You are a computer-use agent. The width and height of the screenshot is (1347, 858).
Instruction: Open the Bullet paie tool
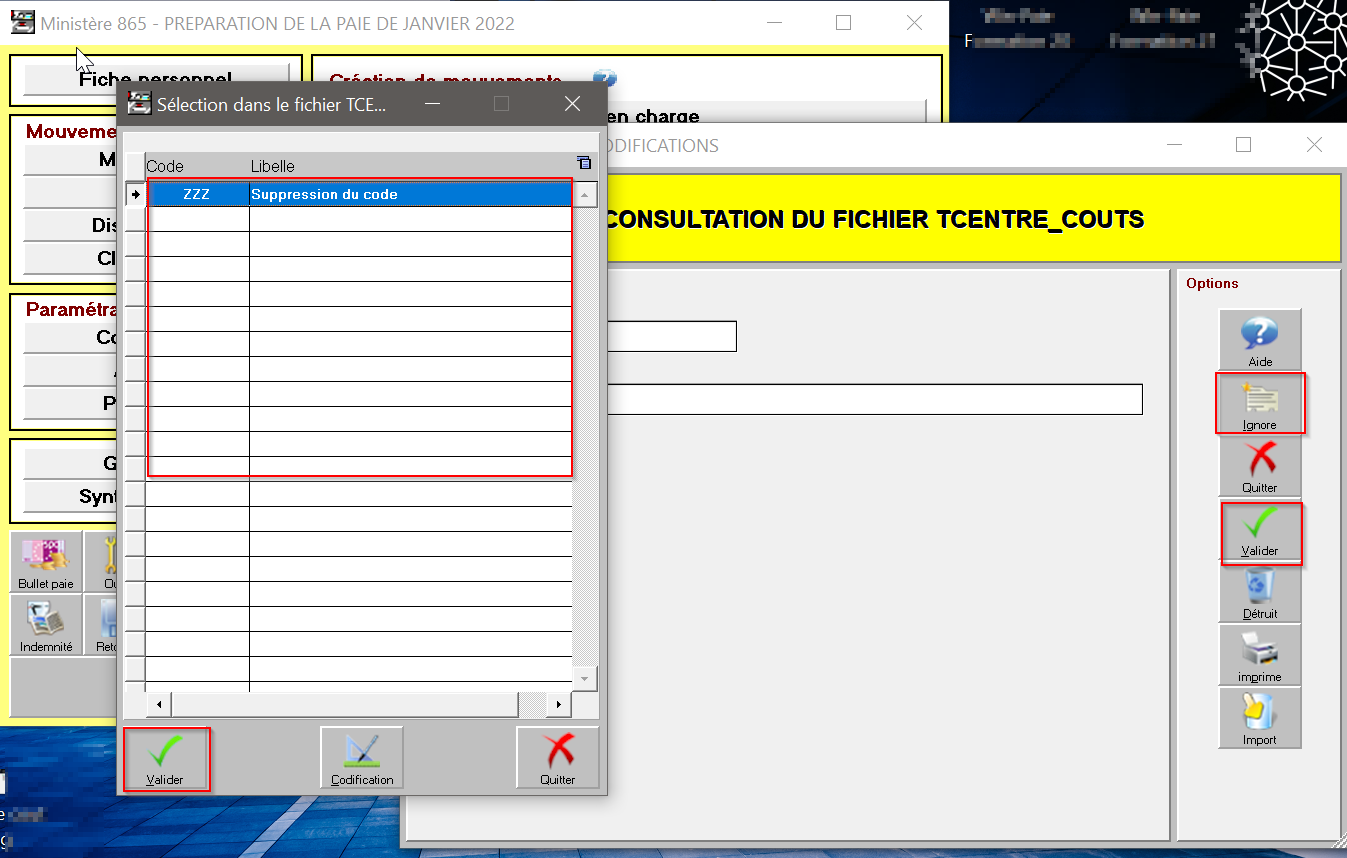point(46,561)
